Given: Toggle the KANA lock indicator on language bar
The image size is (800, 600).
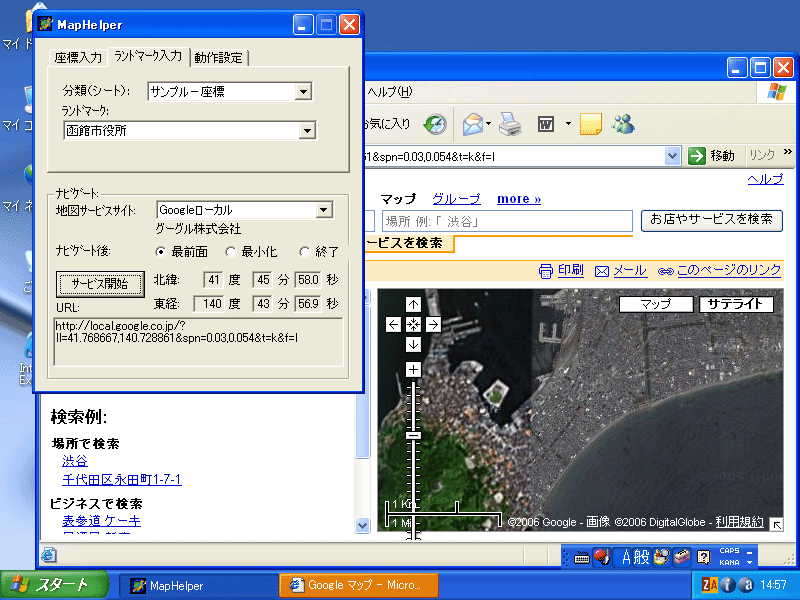Looking at the screenshot, I should tap(729, 562).
